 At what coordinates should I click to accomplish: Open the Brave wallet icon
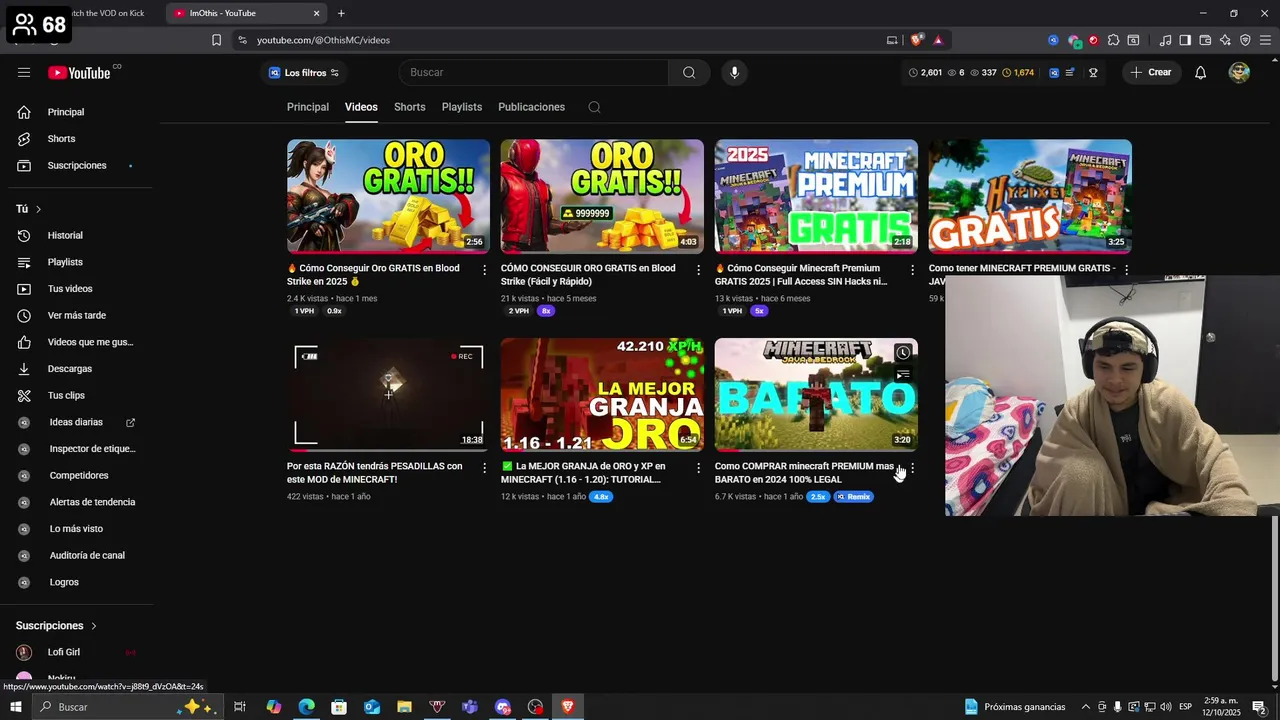1205,40
